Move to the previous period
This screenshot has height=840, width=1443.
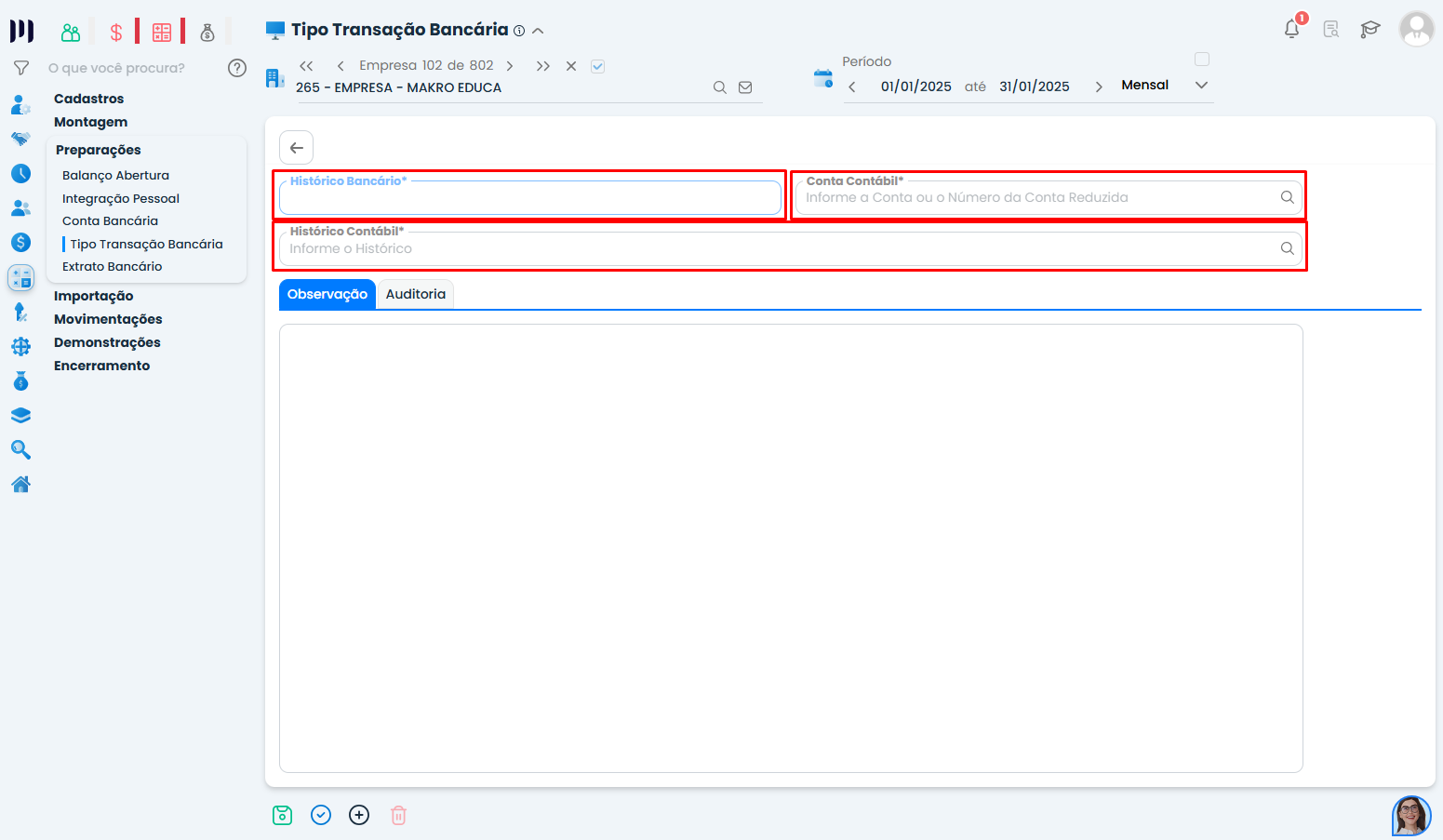click(x=852, y=87)
